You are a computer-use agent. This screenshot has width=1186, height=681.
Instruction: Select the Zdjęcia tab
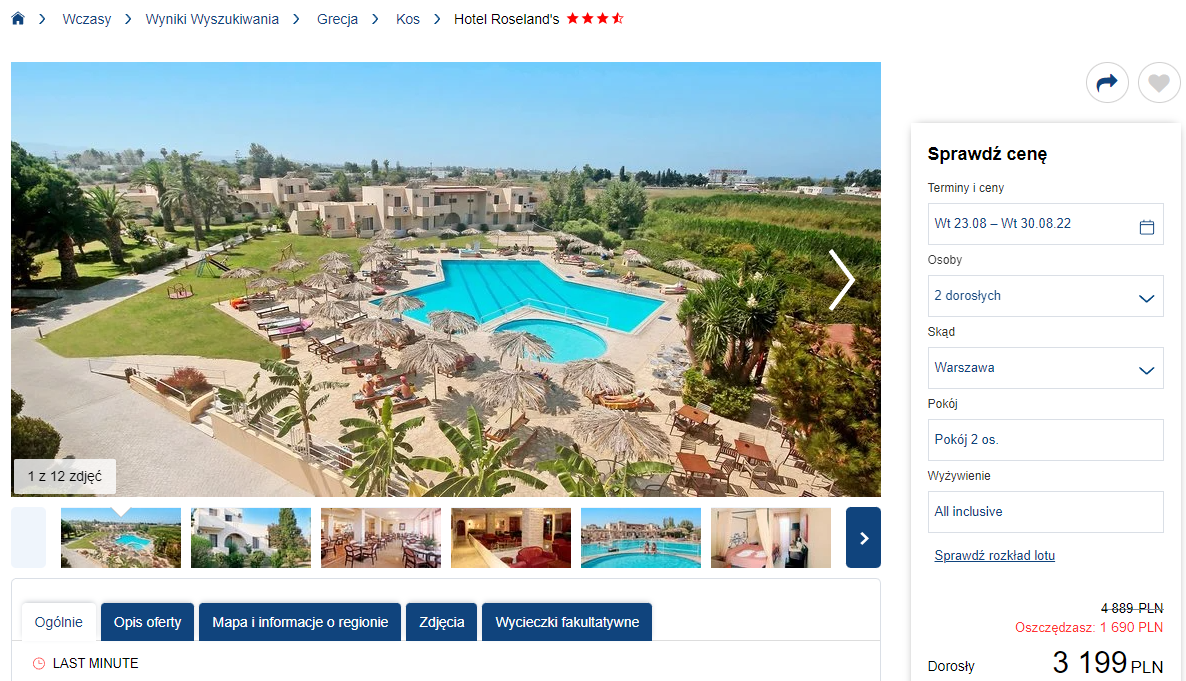(x=442, y=622)
